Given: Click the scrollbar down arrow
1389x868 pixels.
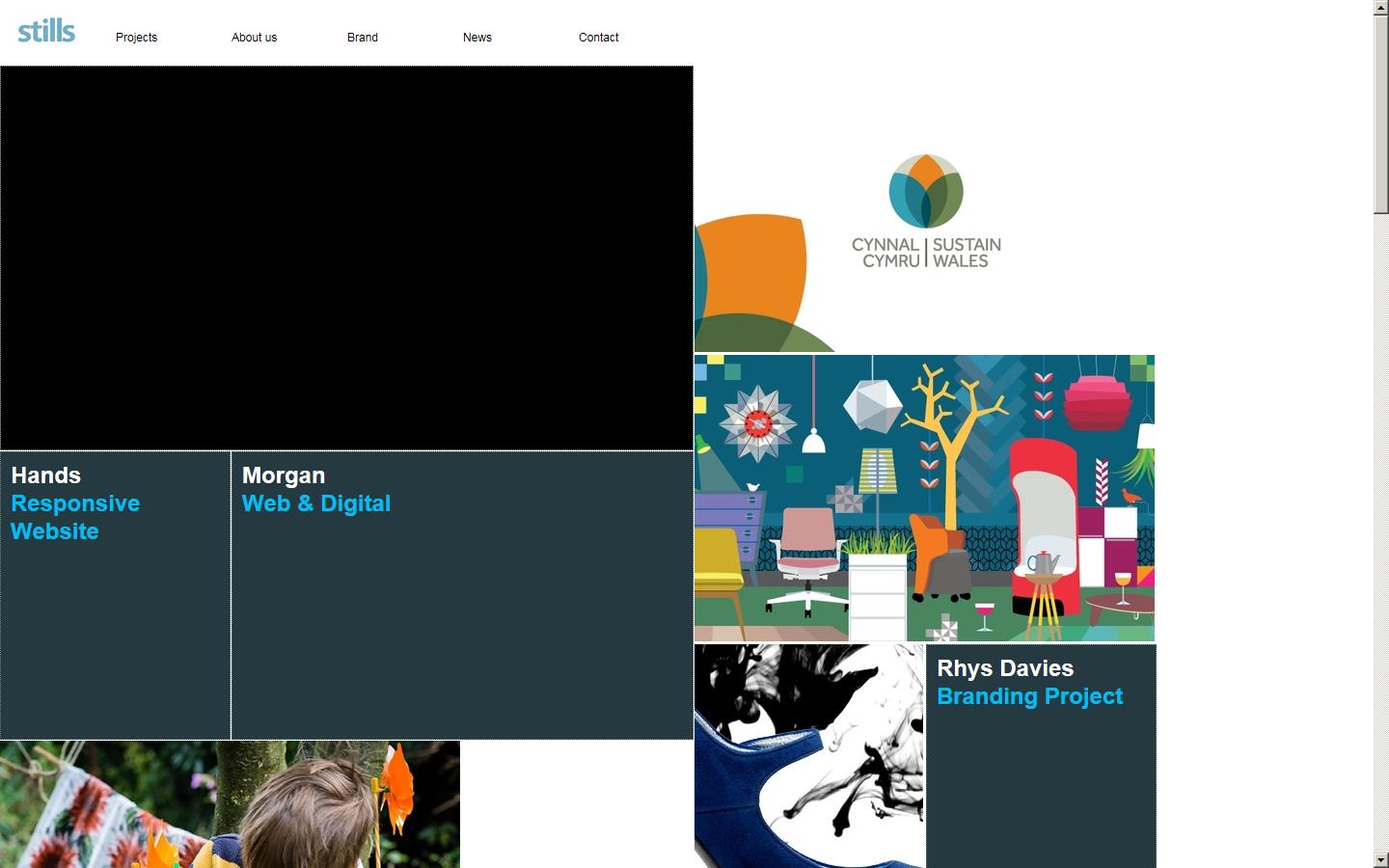Looking at the screenshot, I should (1380, 859).
